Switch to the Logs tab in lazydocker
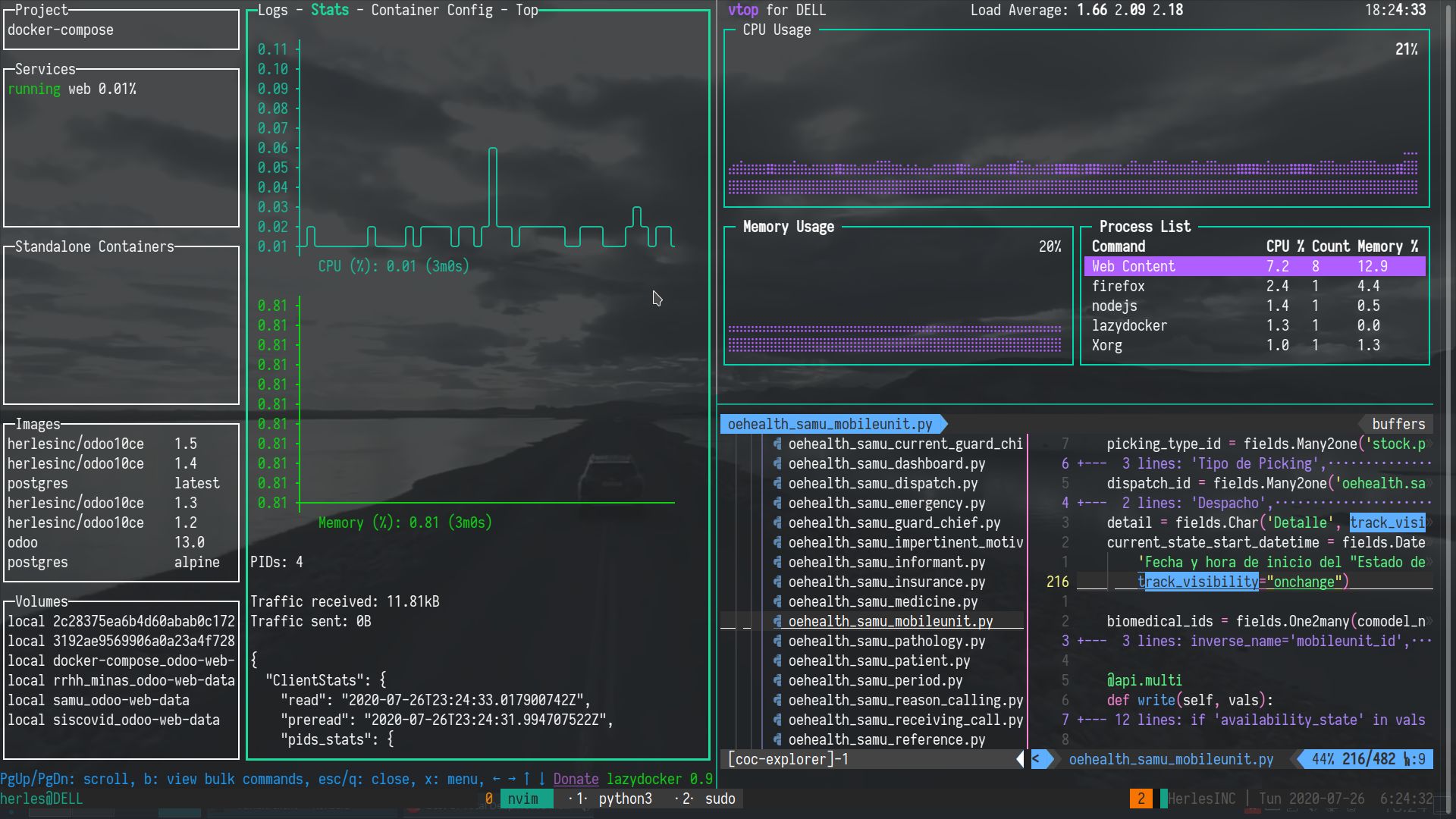Image resolution: width=1456 pixels, height=819 pixels. (272, 11)
